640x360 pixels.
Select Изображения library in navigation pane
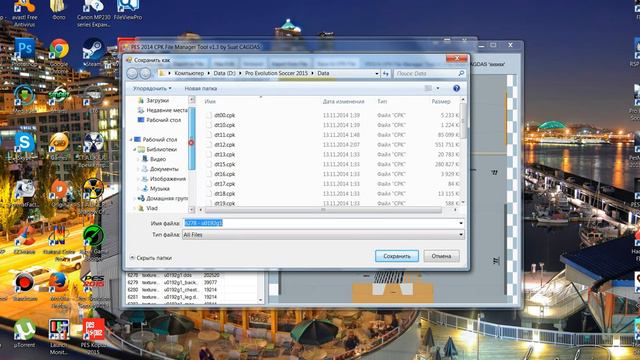[x=167, y=179]
